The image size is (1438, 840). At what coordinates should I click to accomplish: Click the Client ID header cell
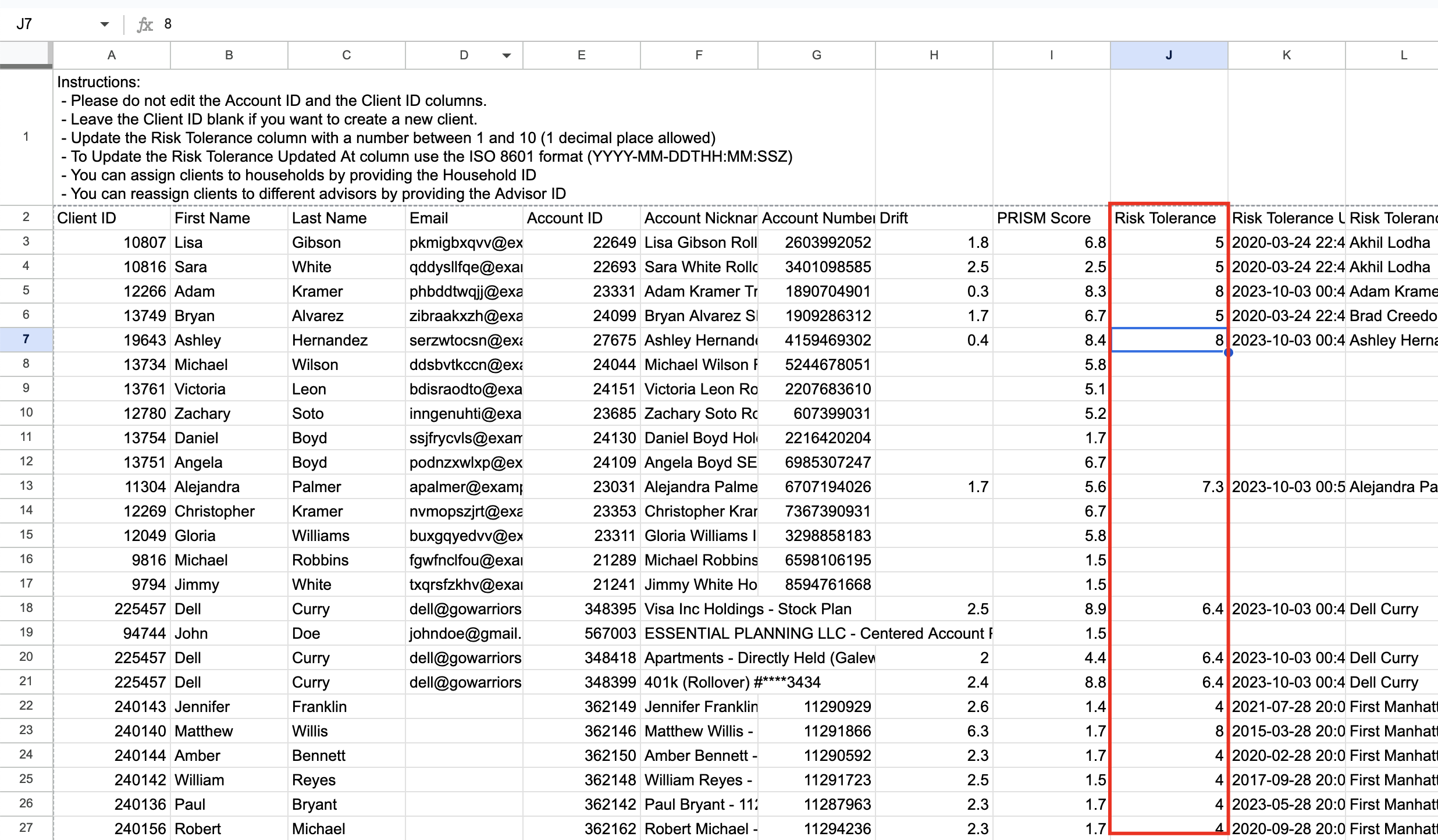112,218
